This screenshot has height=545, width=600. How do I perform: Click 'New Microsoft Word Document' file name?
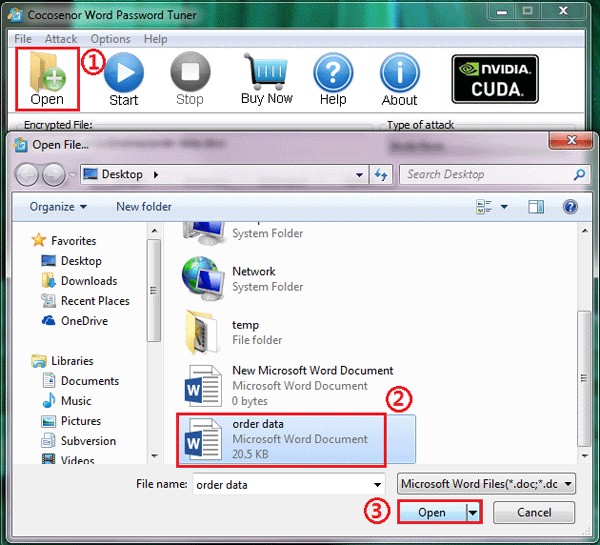(x=313, y=370)
